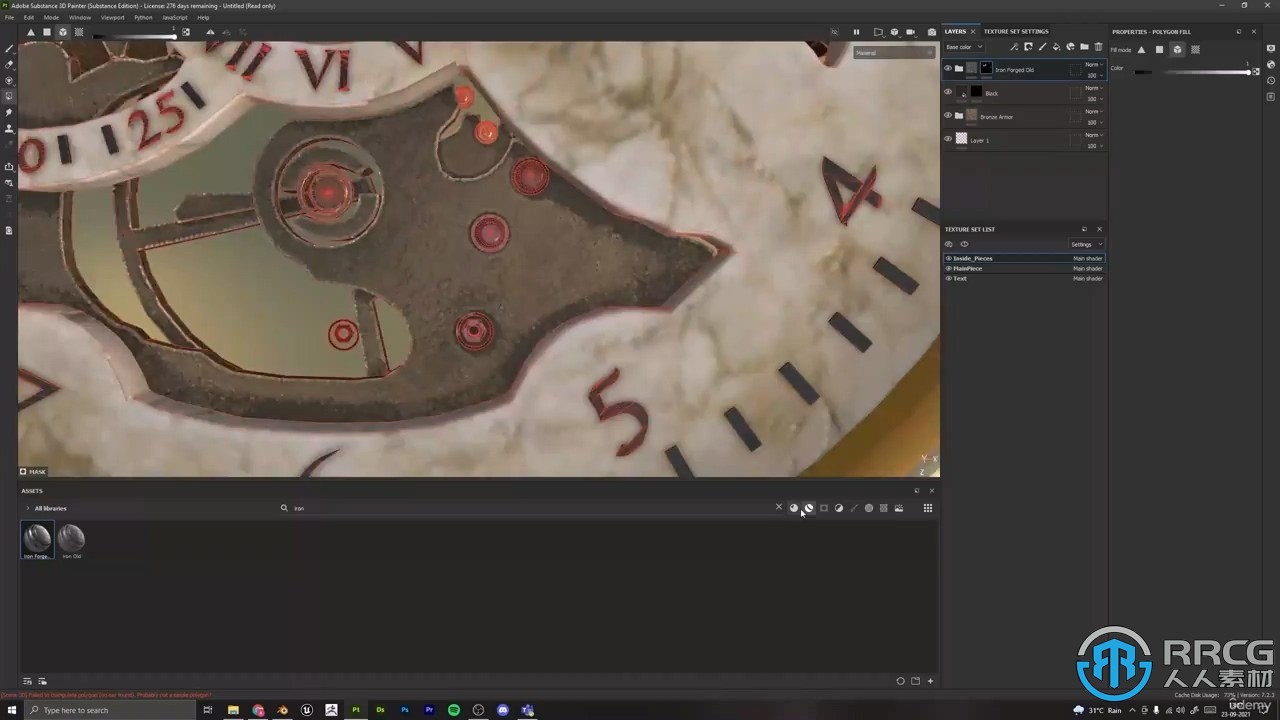Select the Smudge tool

[9, 112]
